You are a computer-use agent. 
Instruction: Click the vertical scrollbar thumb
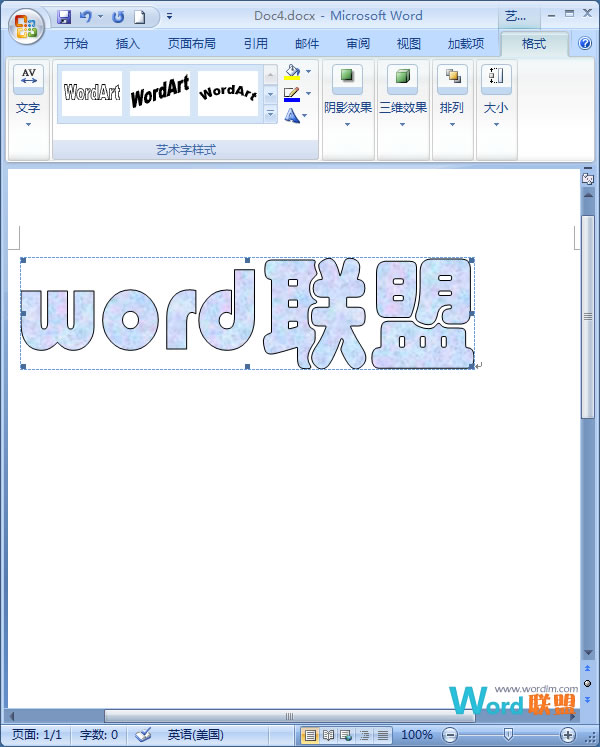coord(588,316)
